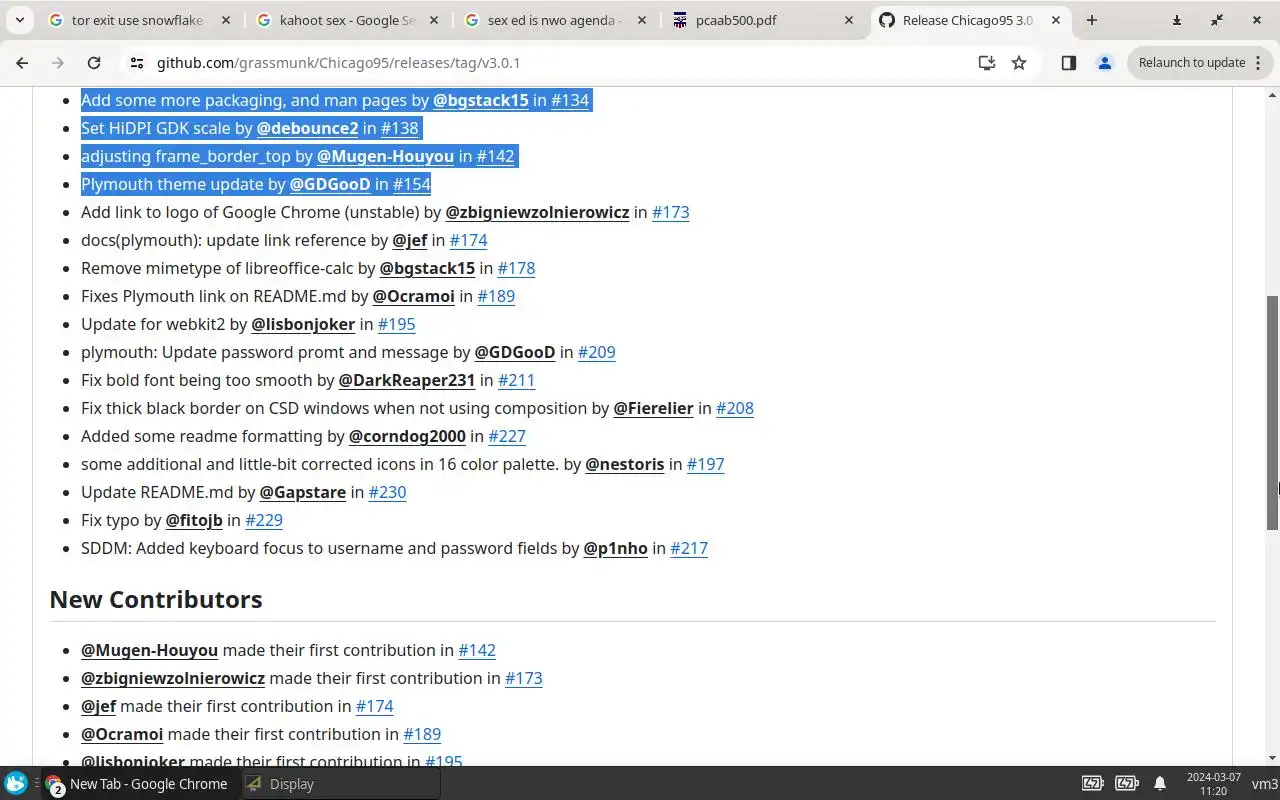Open @debounce2 user profile link
Viewport: 1280px width, 800px height.
[x=307, y=128]
